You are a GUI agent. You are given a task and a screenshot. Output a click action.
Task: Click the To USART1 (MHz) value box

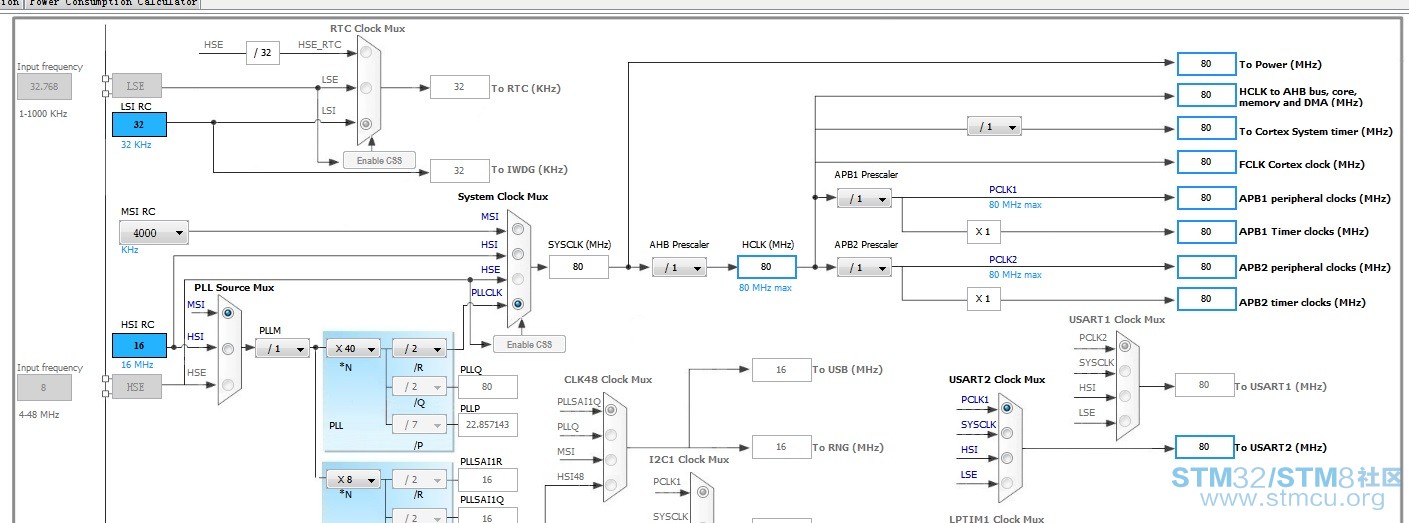(x=1204, y=385)
